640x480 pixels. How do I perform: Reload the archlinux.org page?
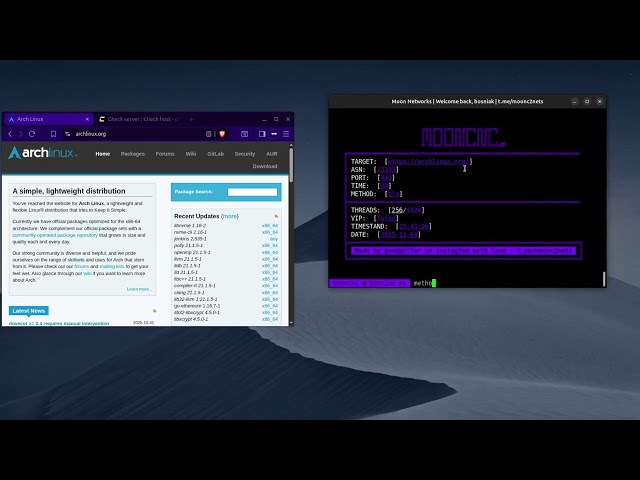(32, 134)
